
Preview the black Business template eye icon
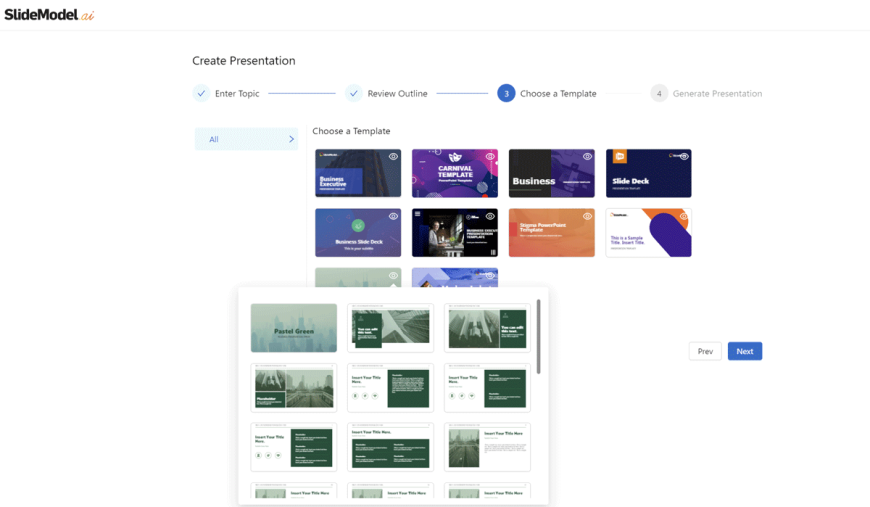click(587, 157)
